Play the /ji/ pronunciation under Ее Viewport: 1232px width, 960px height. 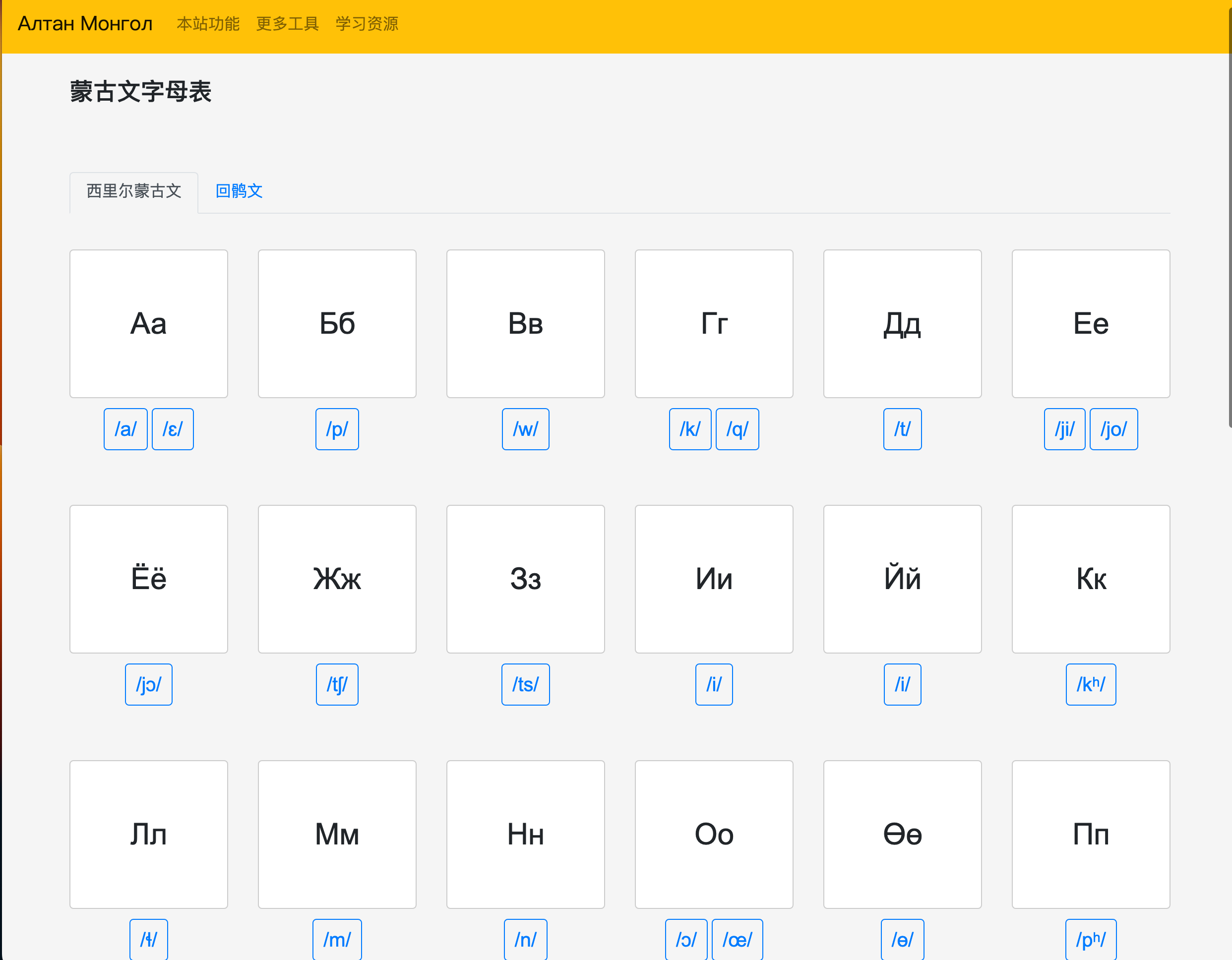tap(1064, 429)
